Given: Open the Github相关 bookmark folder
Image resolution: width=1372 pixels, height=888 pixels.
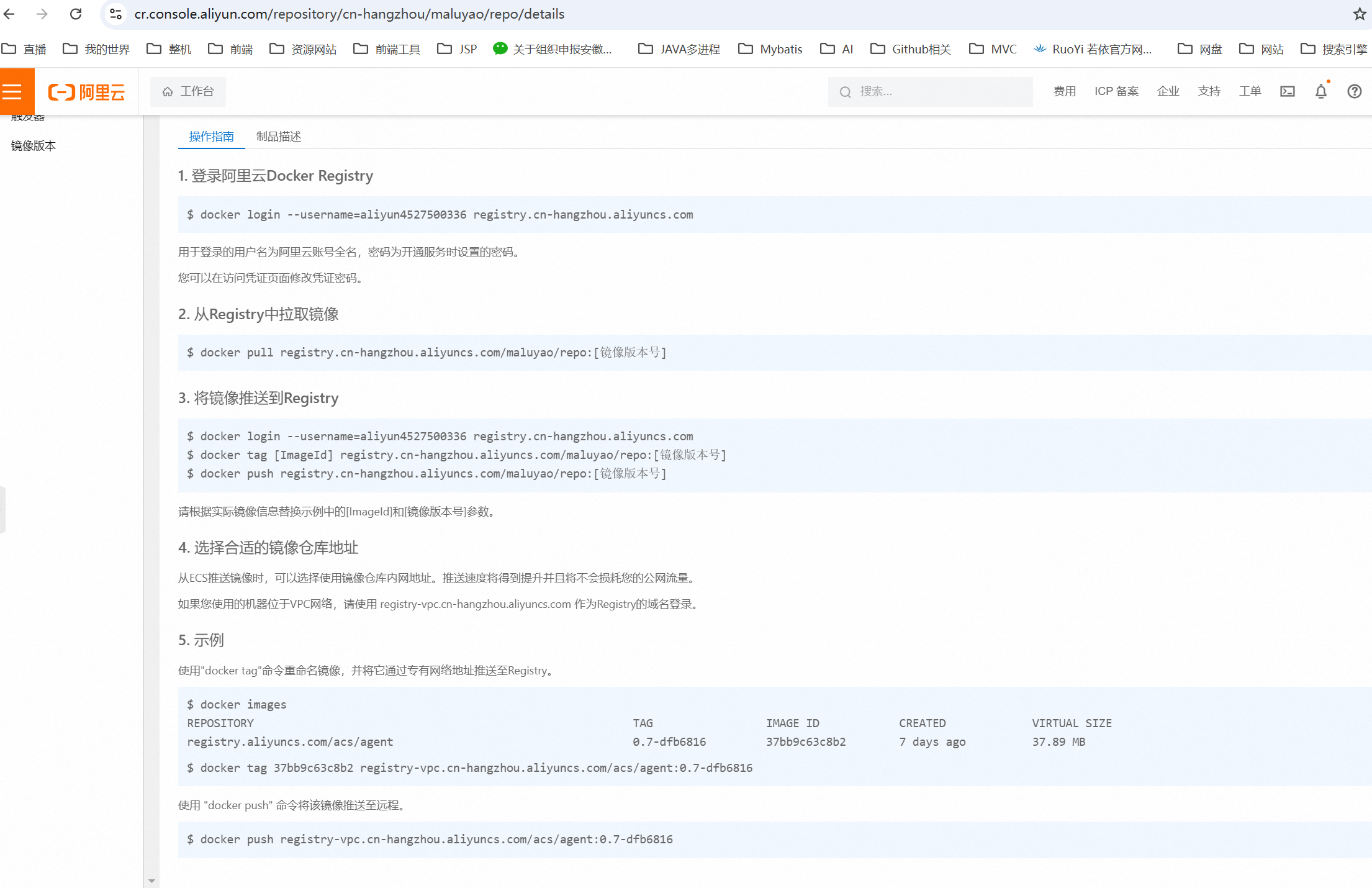Looking at the screenshot, I should [911, 49].
